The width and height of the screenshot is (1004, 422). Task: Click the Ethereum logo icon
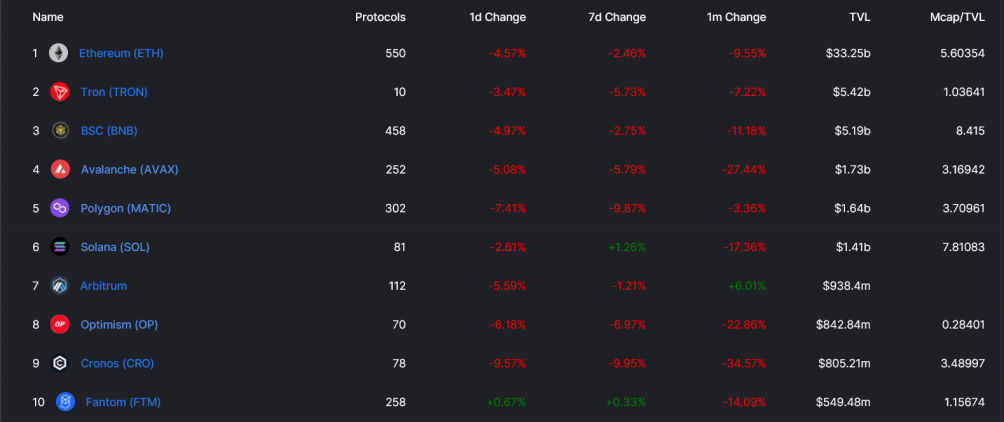58,53
